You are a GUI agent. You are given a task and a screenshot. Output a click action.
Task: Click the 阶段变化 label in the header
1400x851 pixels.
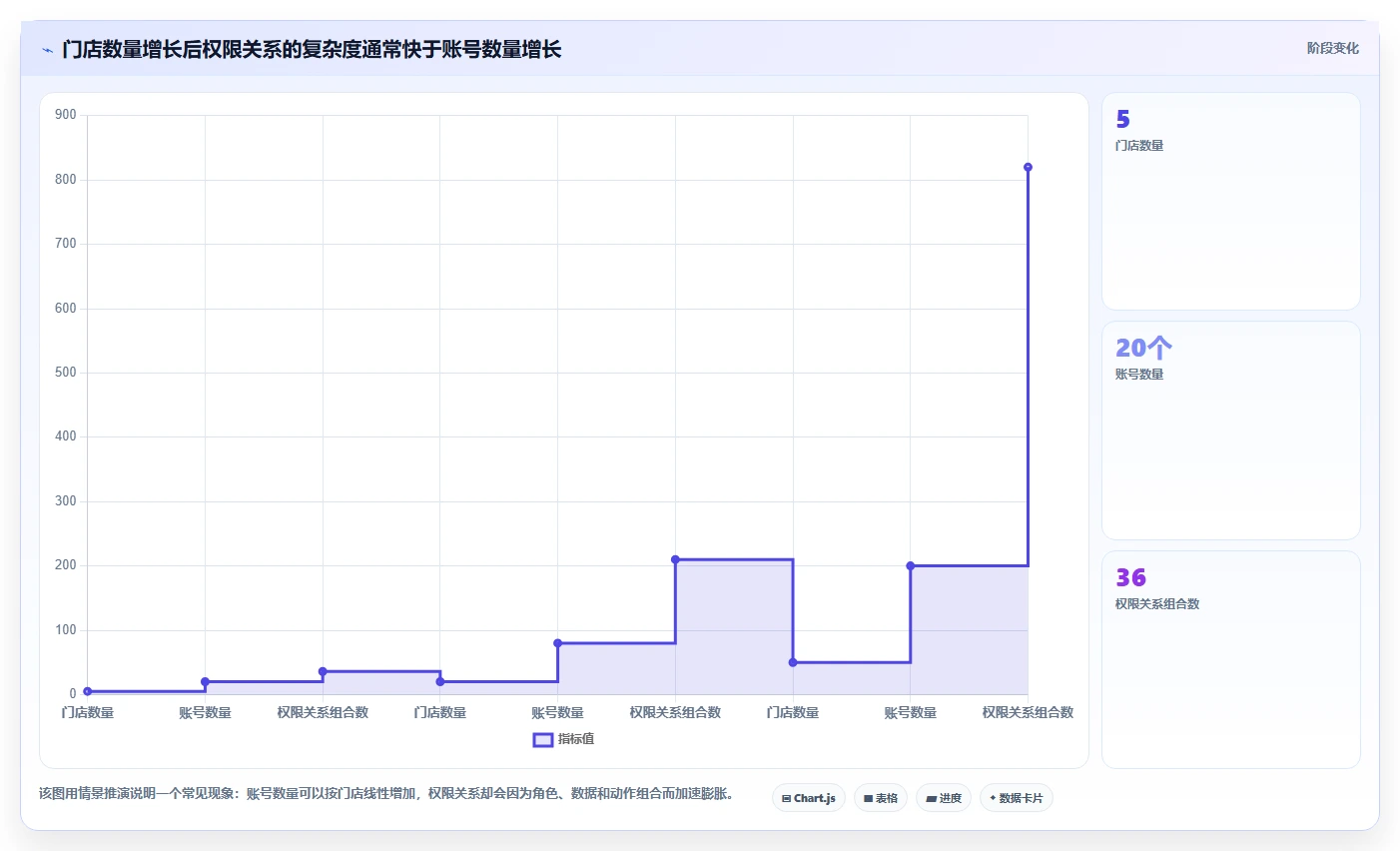(x=1333, y=48)
